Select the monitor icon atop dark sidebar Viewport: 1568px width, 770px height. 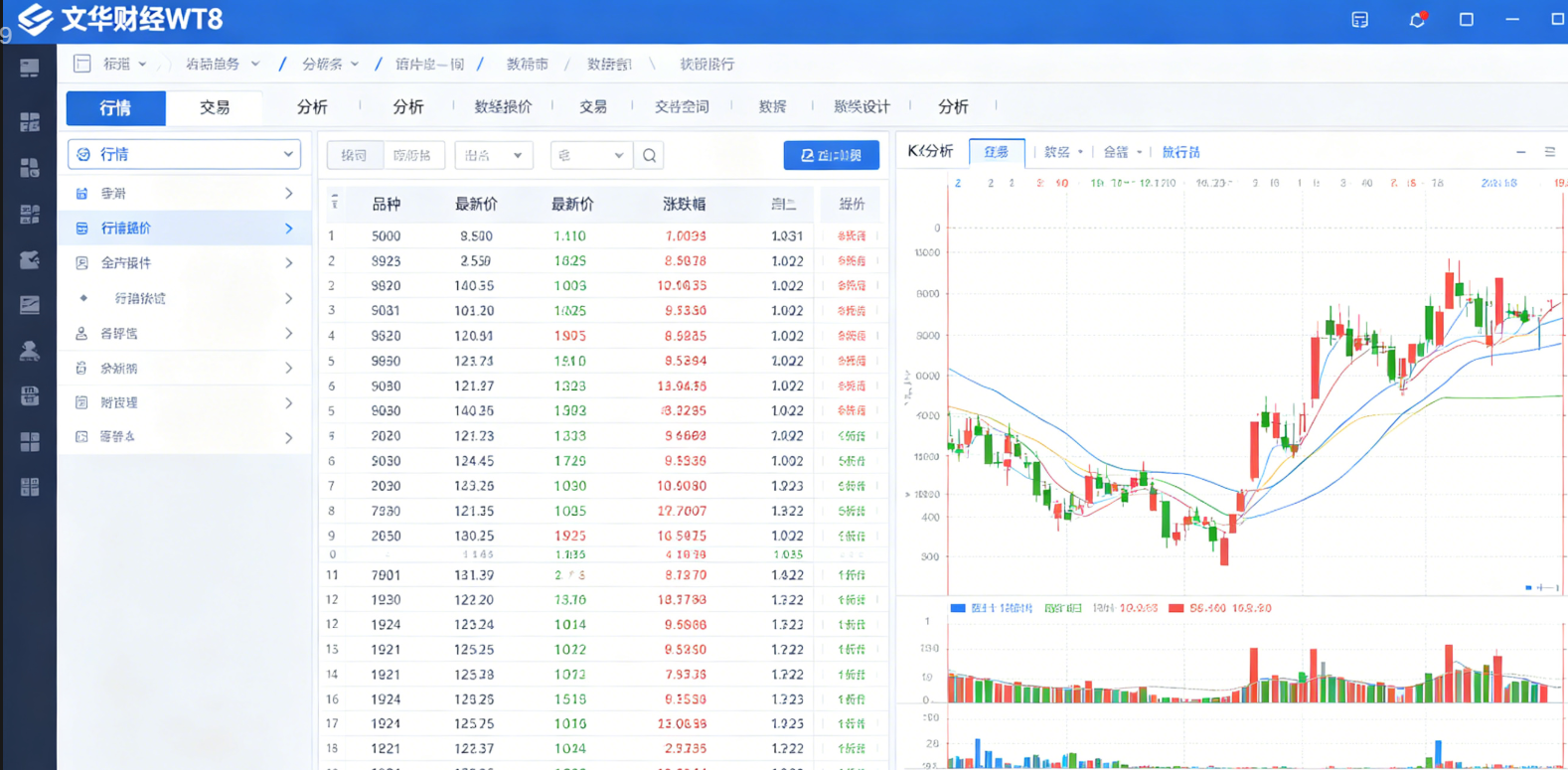click(30, 68)
